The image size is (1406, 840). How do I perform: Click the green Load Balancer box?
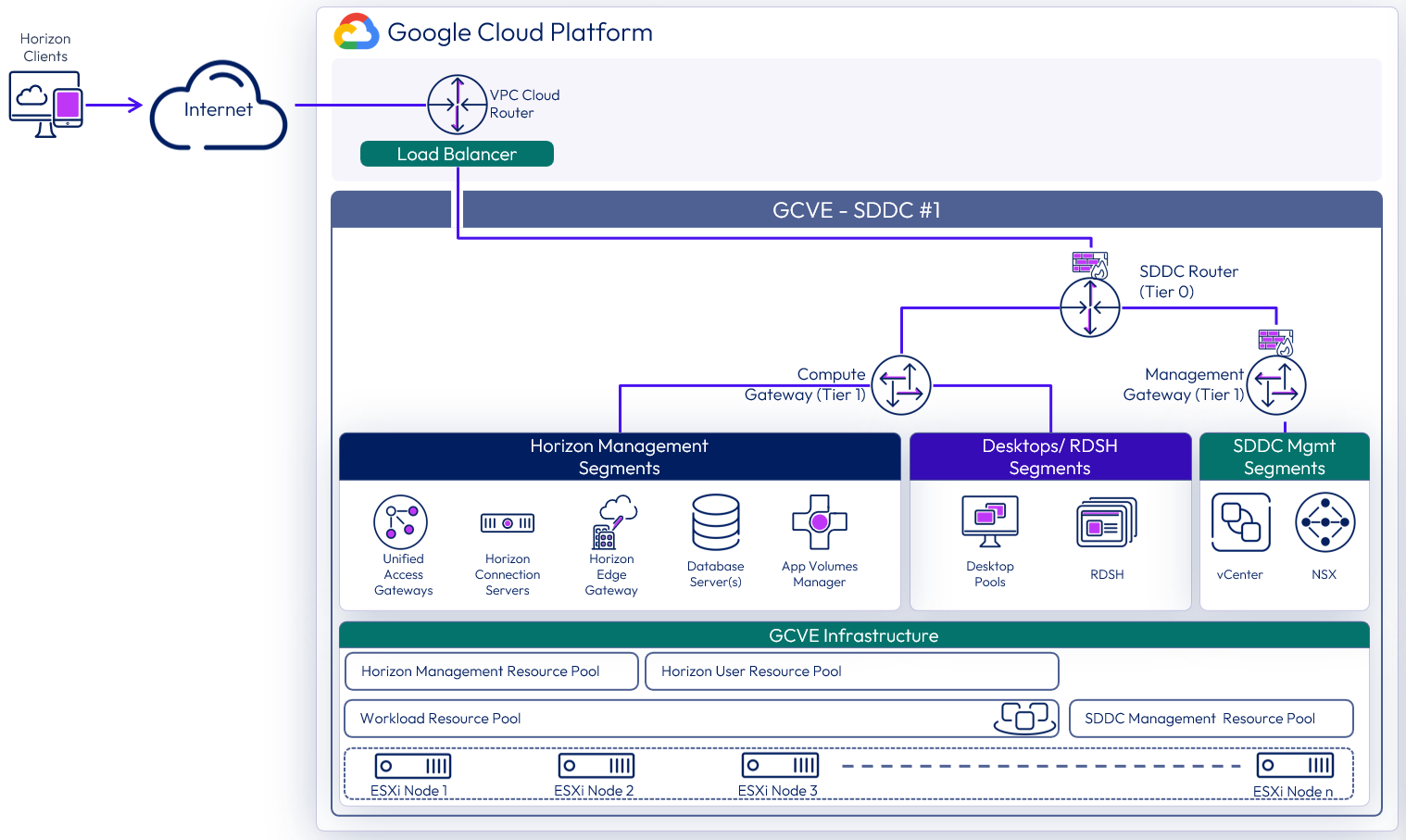(x=457, y=154)
